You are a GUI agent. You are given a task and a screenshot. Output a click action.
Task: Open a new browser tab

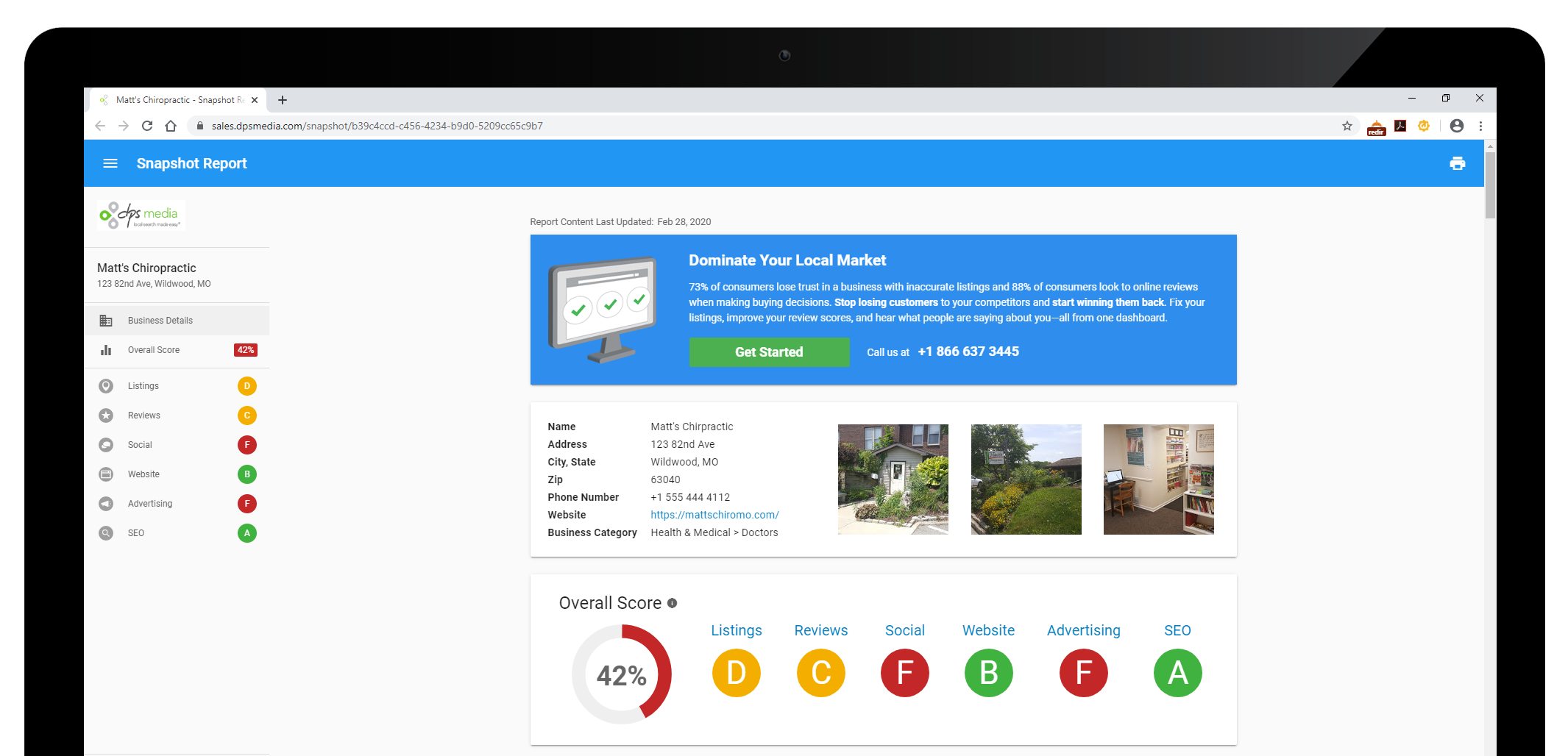pos(283,100)
